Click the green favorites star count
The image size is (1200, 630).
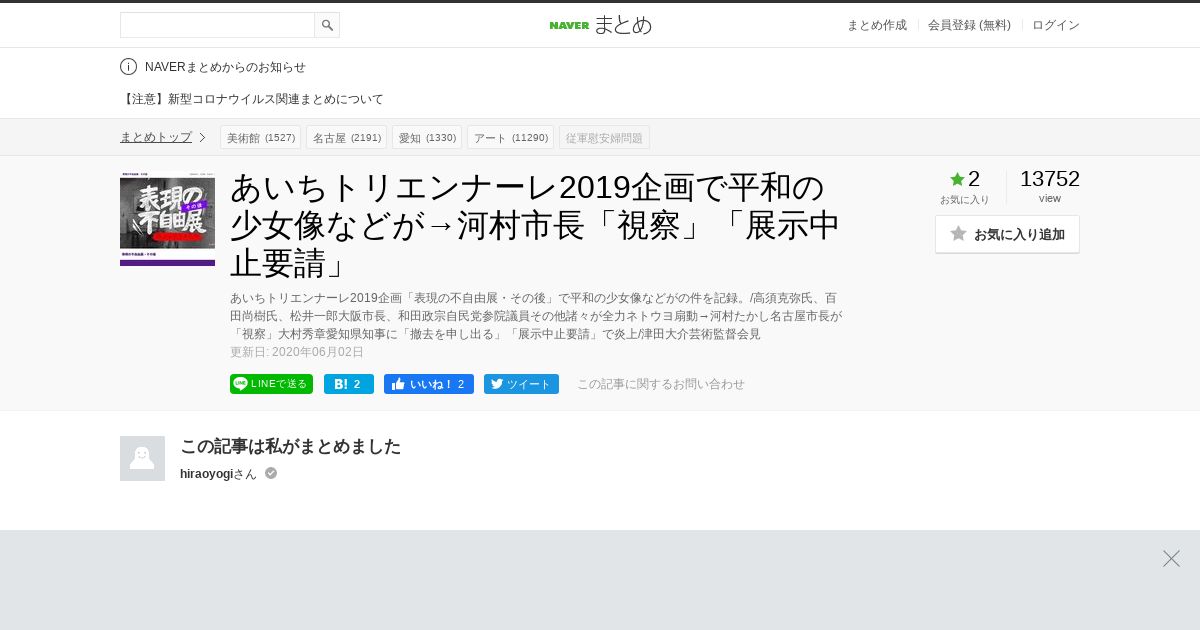point(965,179)
